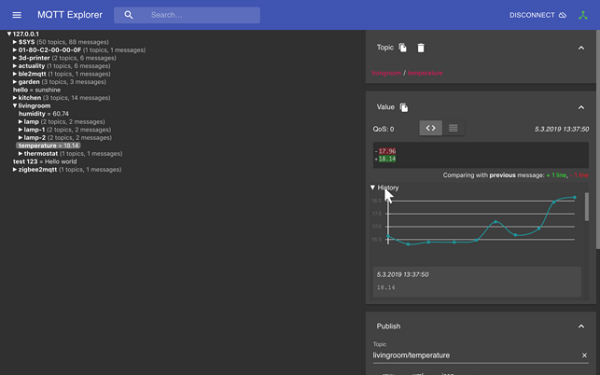Expand the $SYS topic tree

click(x=15, y=42)
